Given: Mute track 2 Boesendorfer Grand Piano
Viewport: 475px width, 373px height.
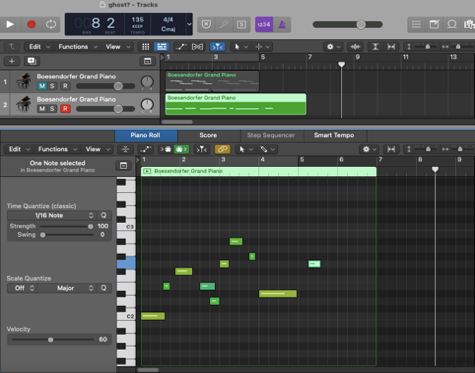Looking at the screenshot, I should (42, 109).
